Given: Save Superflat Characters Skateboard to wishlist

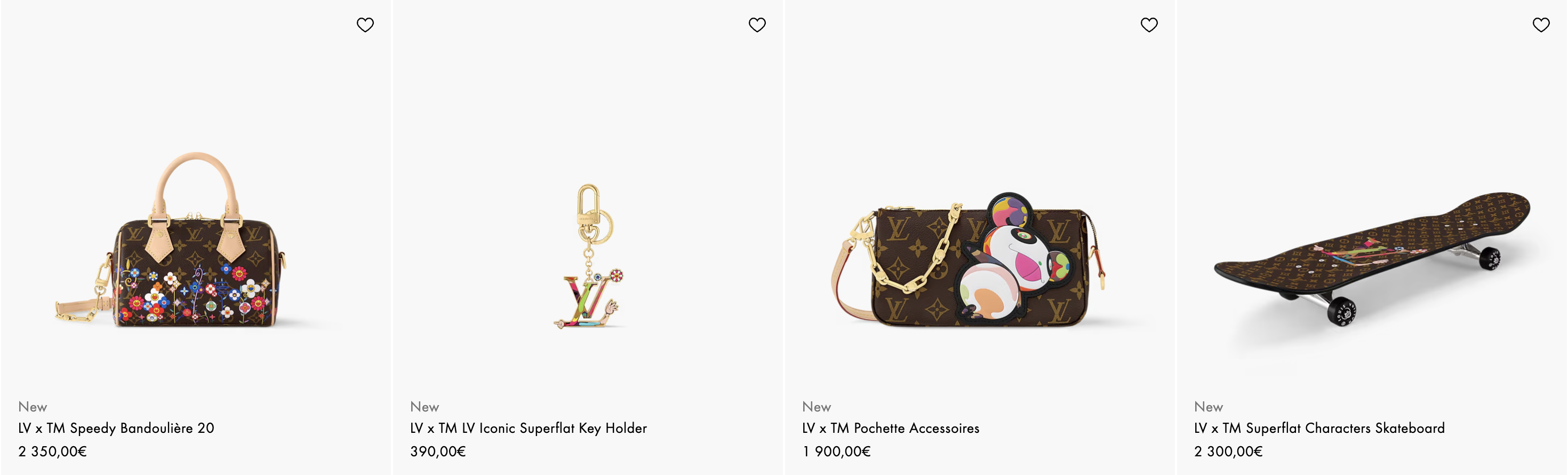Looking at the screenshot, I should (1541, 25).
